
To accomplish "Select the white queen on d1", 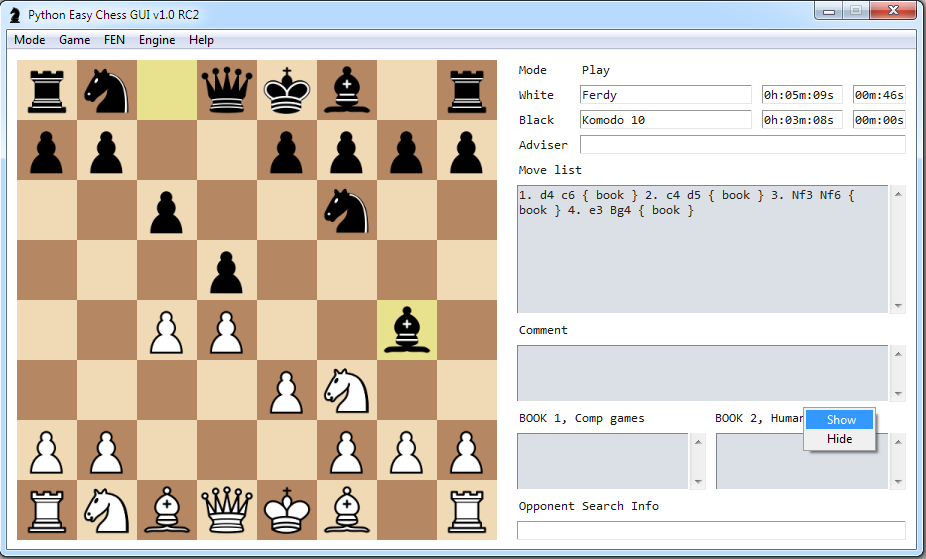I will [x=227, y=509].
